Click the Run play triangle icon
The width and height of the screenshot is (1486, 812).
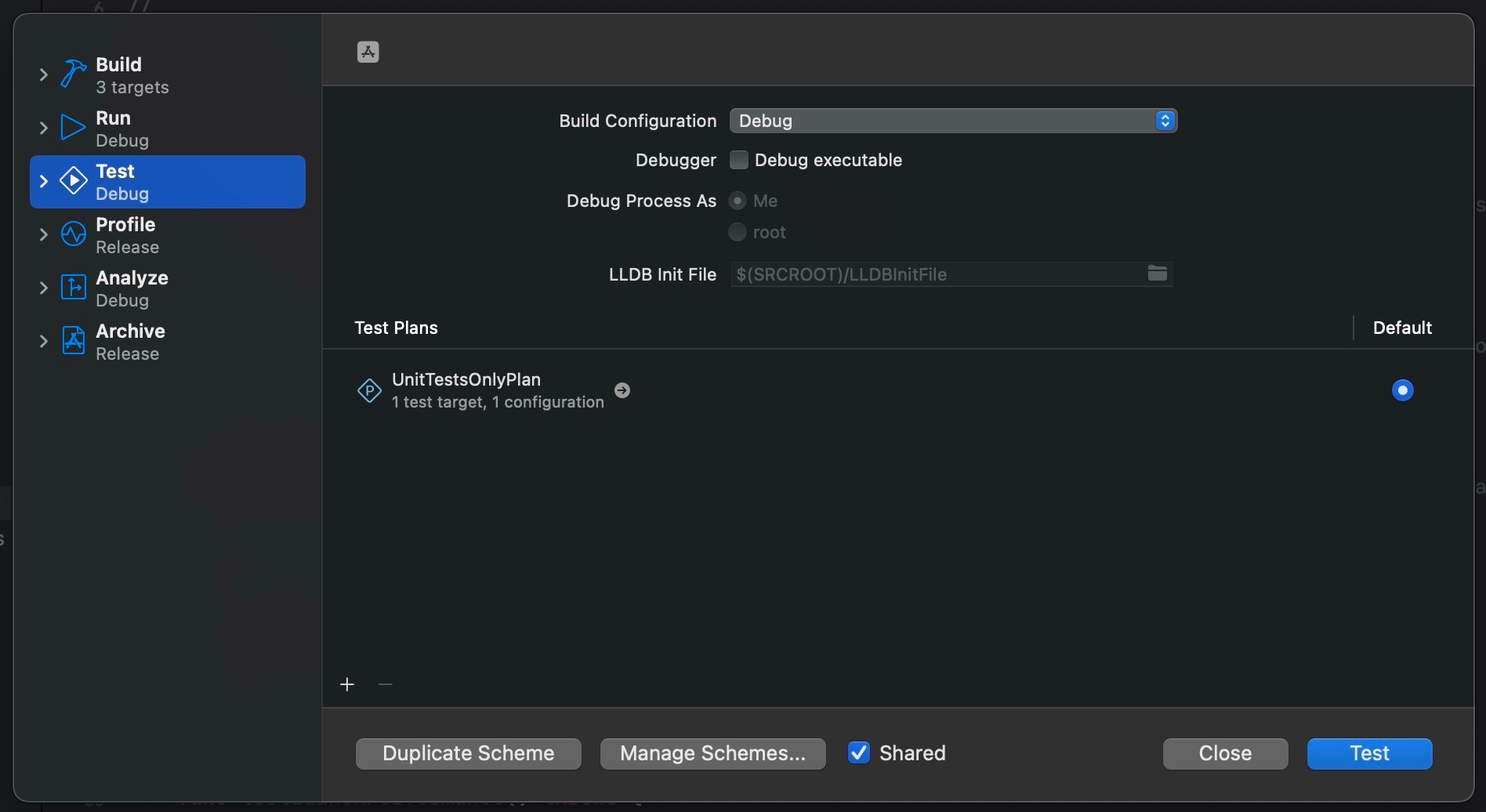[73, 128]
